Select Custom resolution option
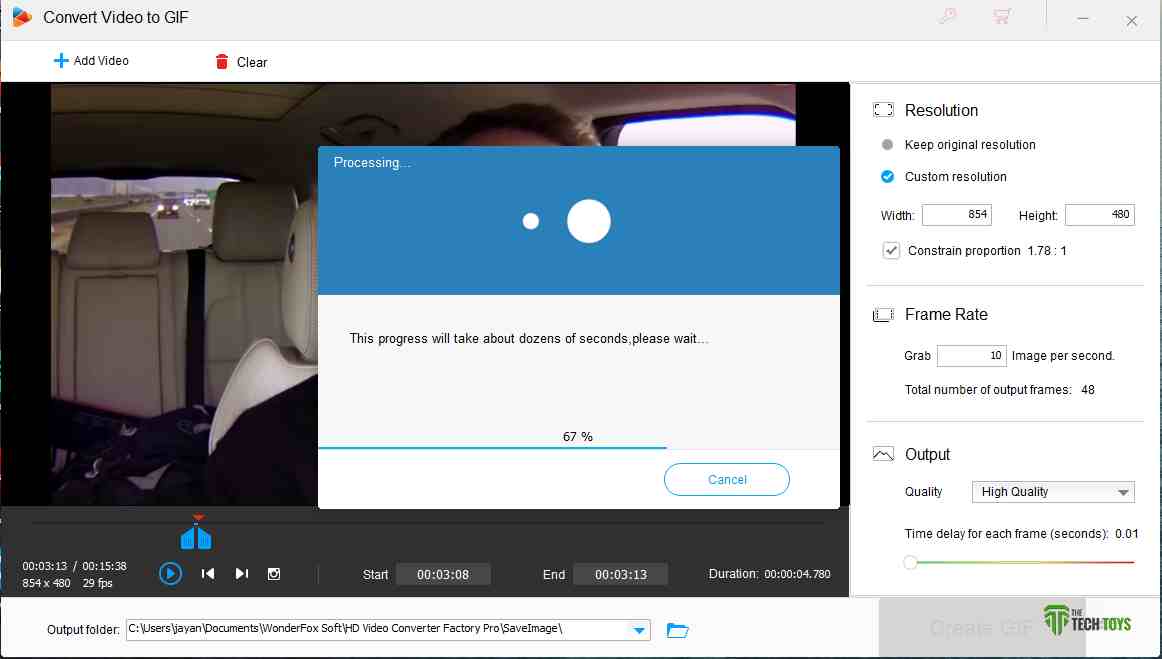Viewport: 1162px width, 659px height. pos(887,176)
